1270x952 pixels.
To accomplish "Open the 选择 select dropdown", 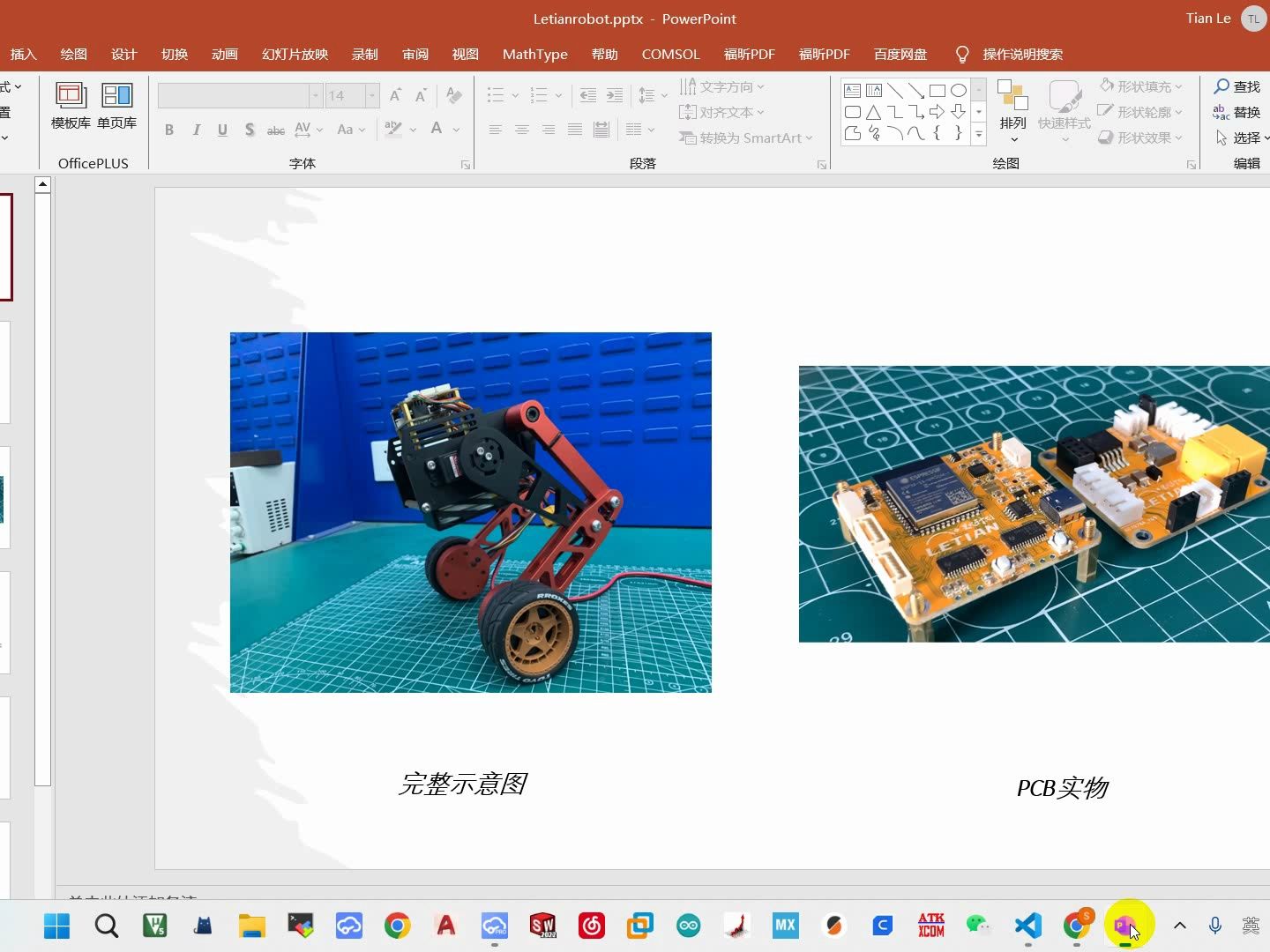I will tap(1242, 138).
